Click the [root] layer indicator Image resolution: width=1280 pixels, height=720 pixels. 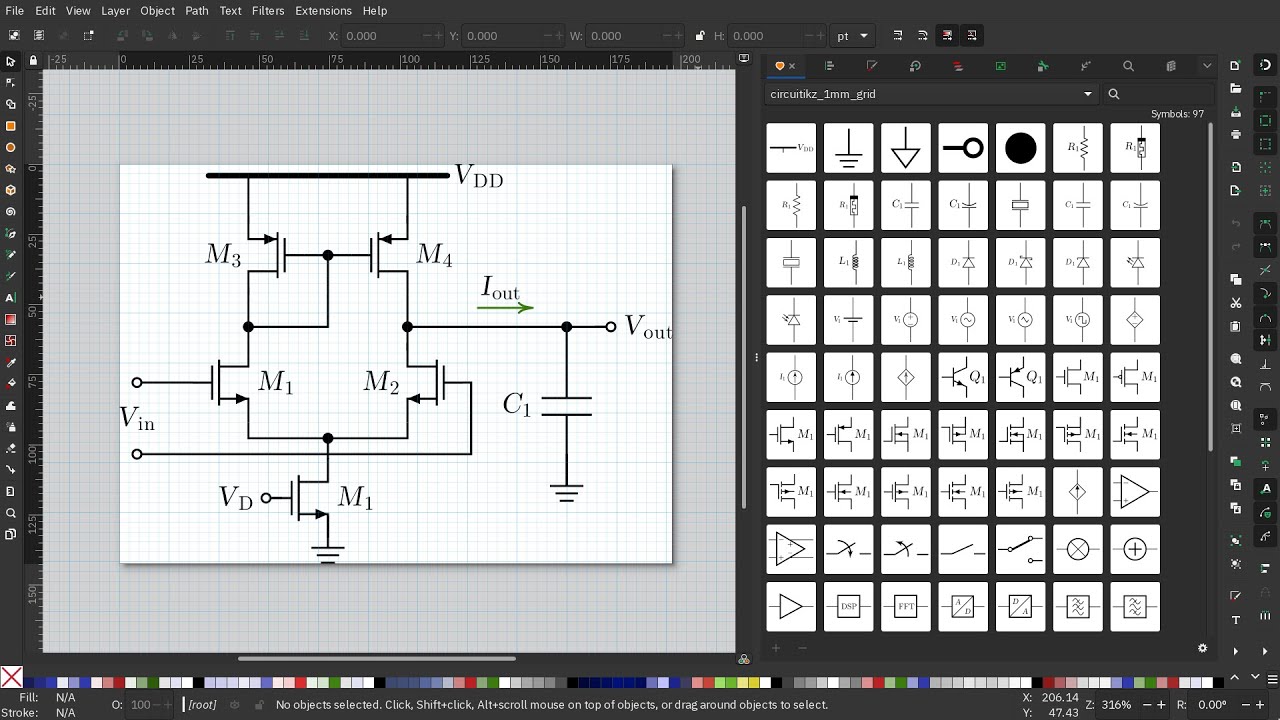(203, 705)
